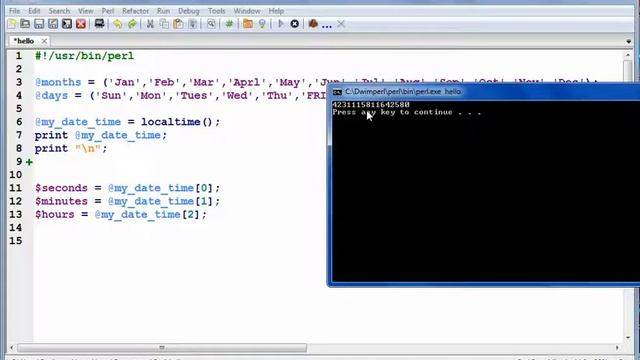Create a new file with the toolbar icon

click(12, 24)
